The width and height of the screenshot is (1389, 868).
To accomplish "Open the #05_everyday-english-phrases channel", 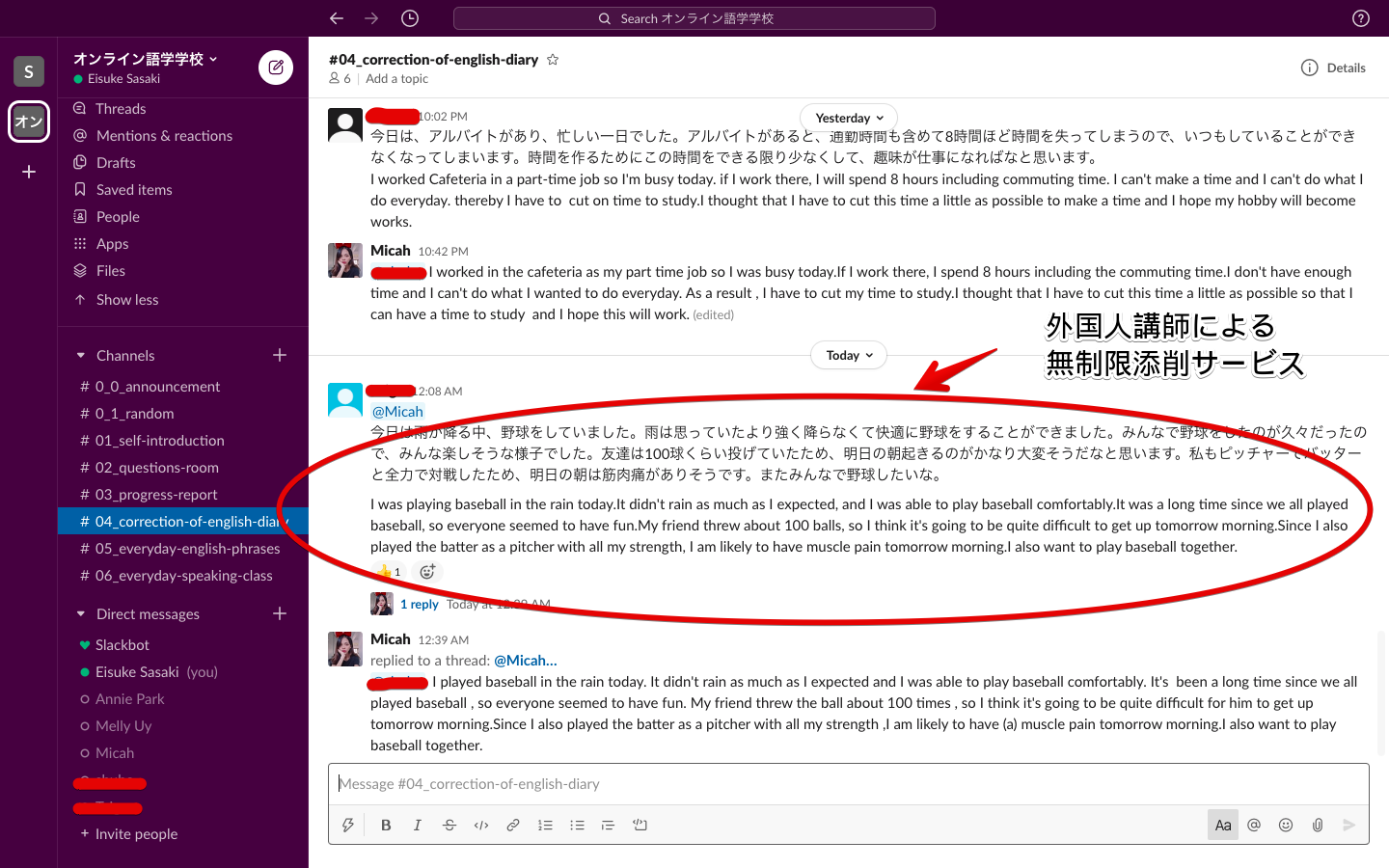I will (x=187, y=549).
